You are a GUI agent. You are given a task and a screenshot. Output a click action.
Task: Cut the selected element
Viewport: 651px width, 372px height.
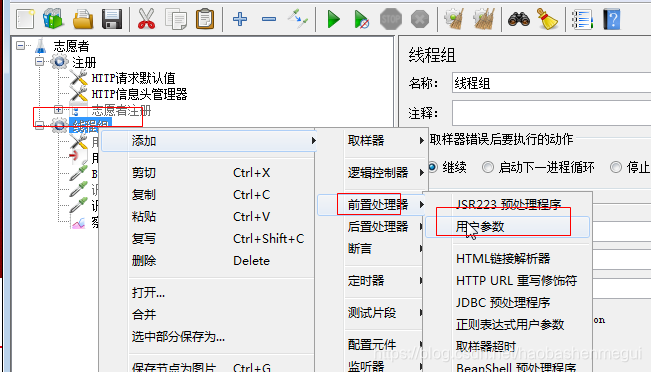click(x=146, y=19)
